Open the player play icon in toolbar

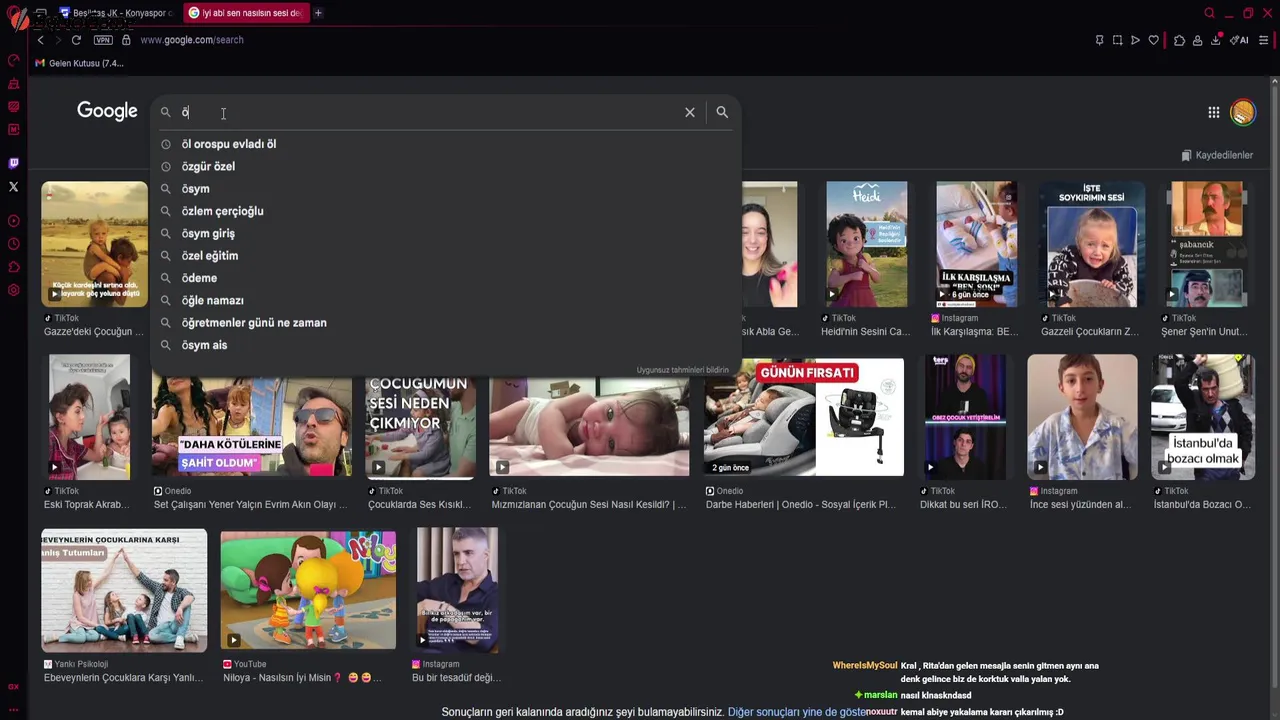[1135, 40]
